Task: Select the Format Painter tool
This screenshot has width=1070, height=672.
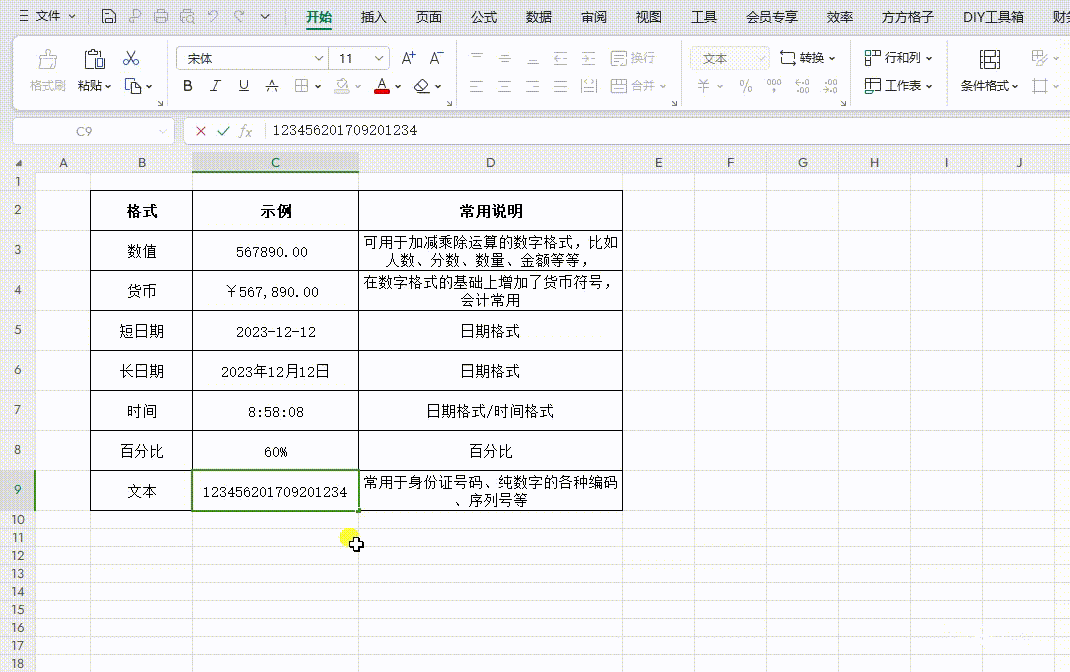Action: pos(48,70)
